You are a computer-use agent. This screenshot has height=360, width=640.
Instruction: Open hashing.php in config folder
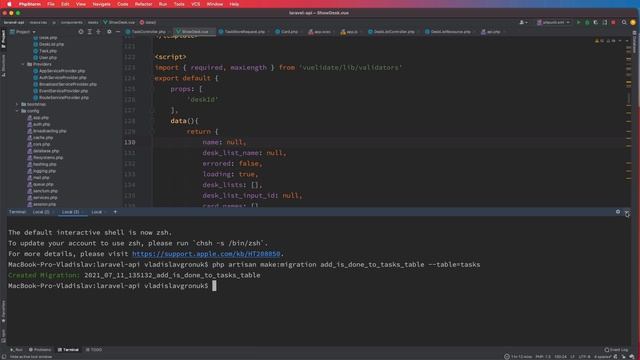coord(42,164)
